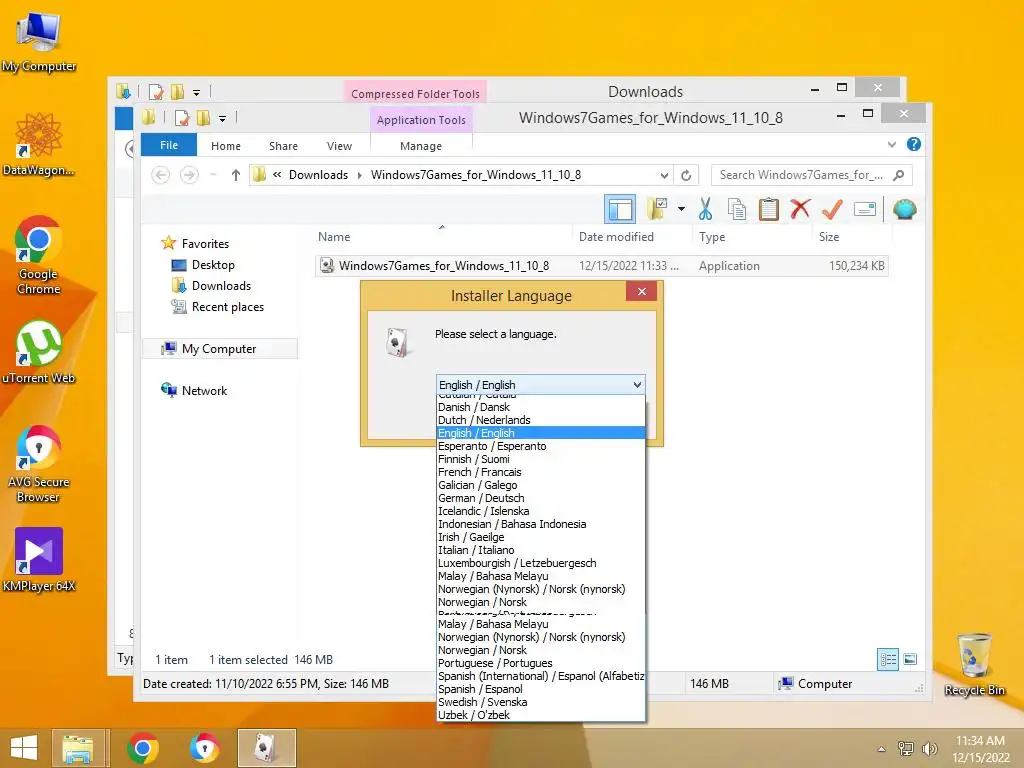This screenshot has width=1024, height=768.
Task: Click the Help question mark icon
Action: tap(914, 144)
